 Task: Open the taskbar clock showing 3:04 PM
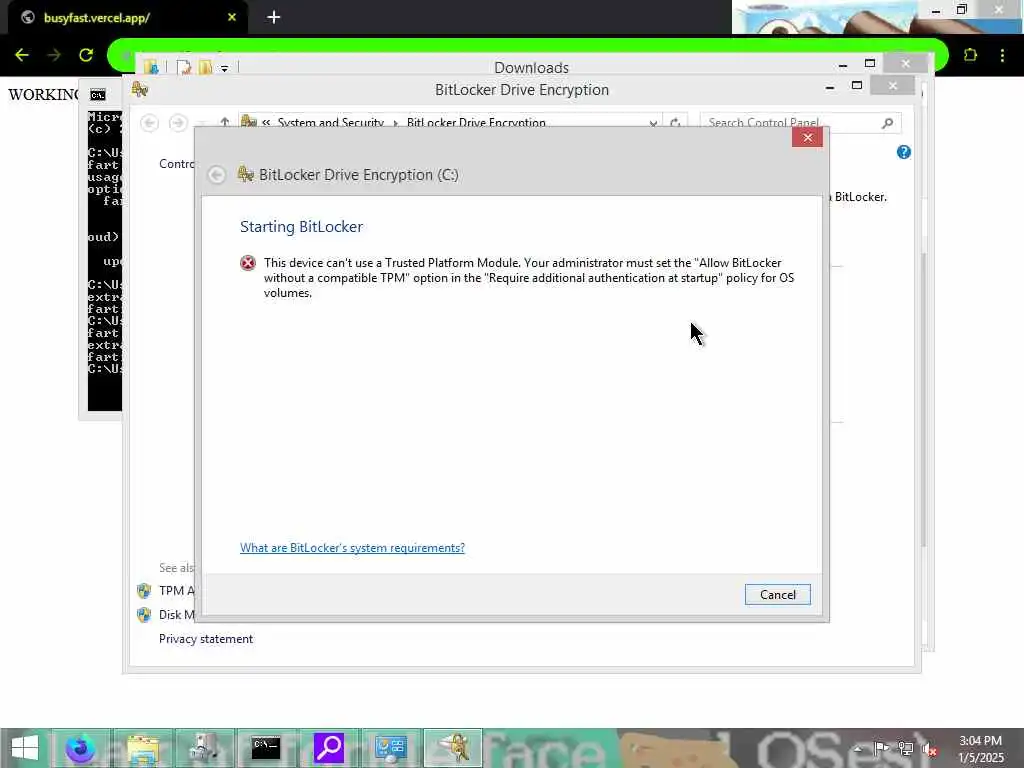(x=980, y=748)
